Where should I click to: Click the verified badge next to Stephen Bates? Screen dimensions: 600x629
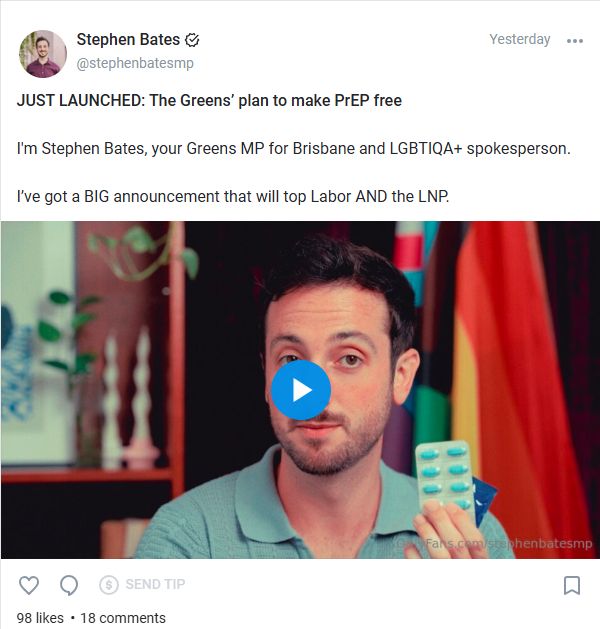(x=192, y=40)
